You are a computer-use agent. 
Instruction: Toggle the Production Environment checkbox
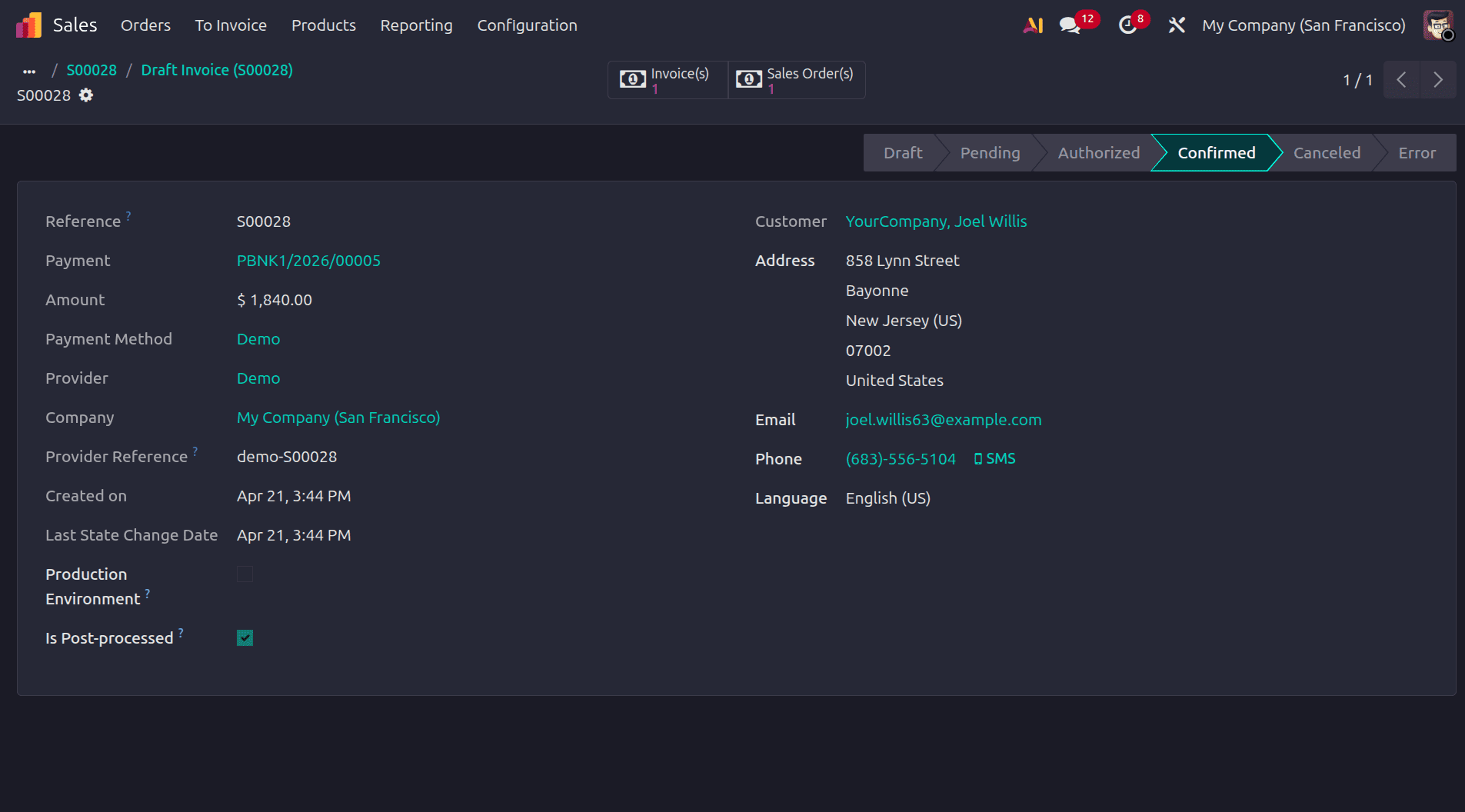[x=245, y=574]
